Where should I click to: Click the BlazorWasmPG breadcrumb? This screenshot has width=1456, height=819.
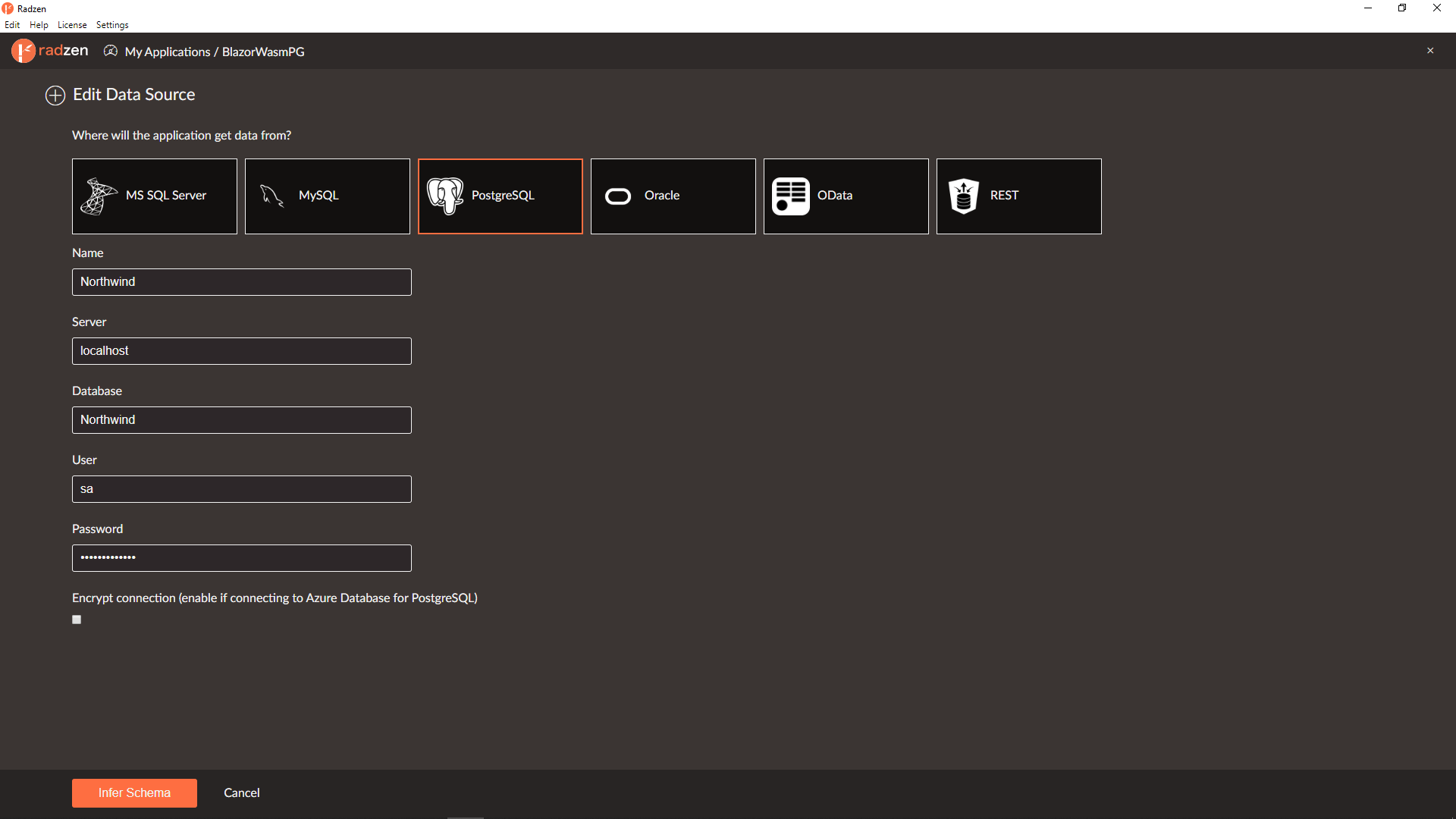coord(263,52)
